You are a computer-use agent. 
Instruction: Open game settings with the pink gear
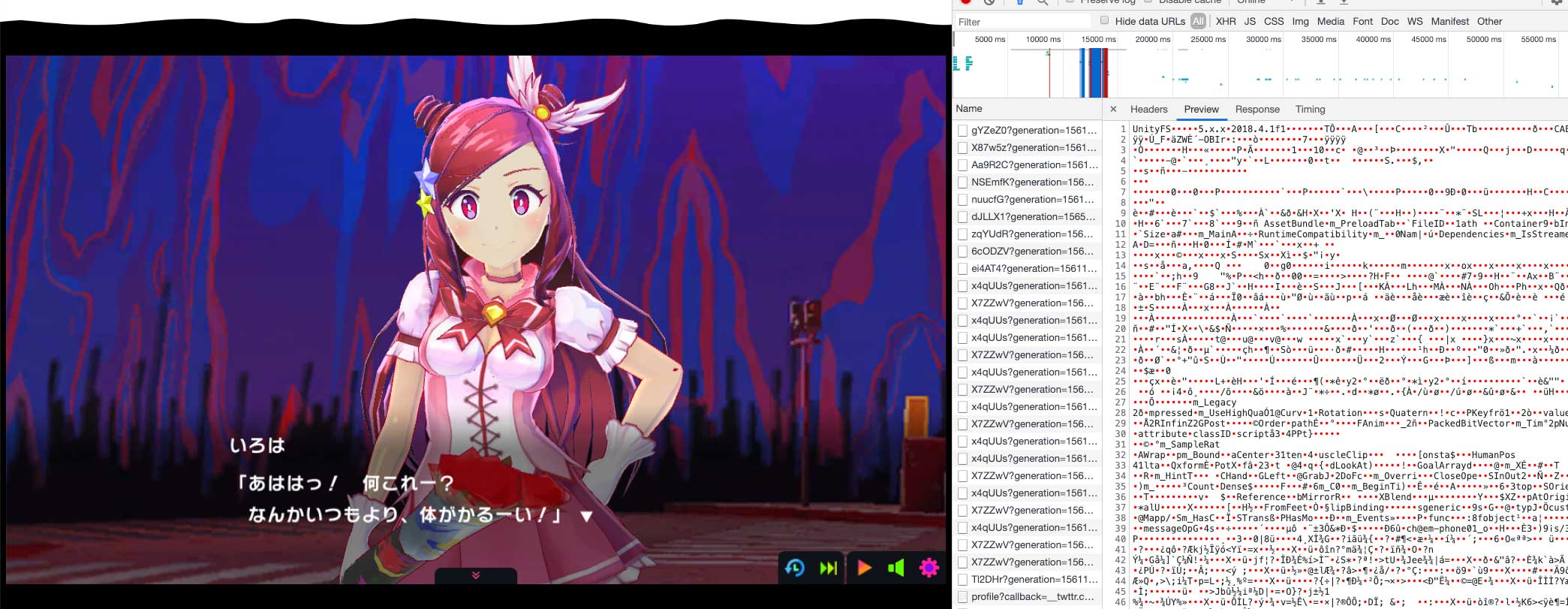[929, 568]
